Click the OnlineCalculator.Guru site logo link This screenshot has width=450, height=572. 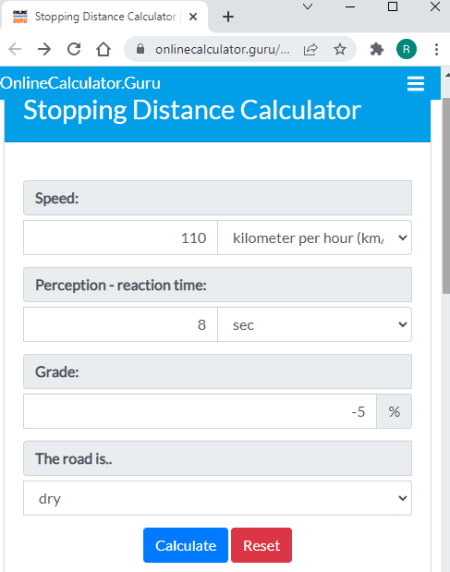[x=80, y=83]
